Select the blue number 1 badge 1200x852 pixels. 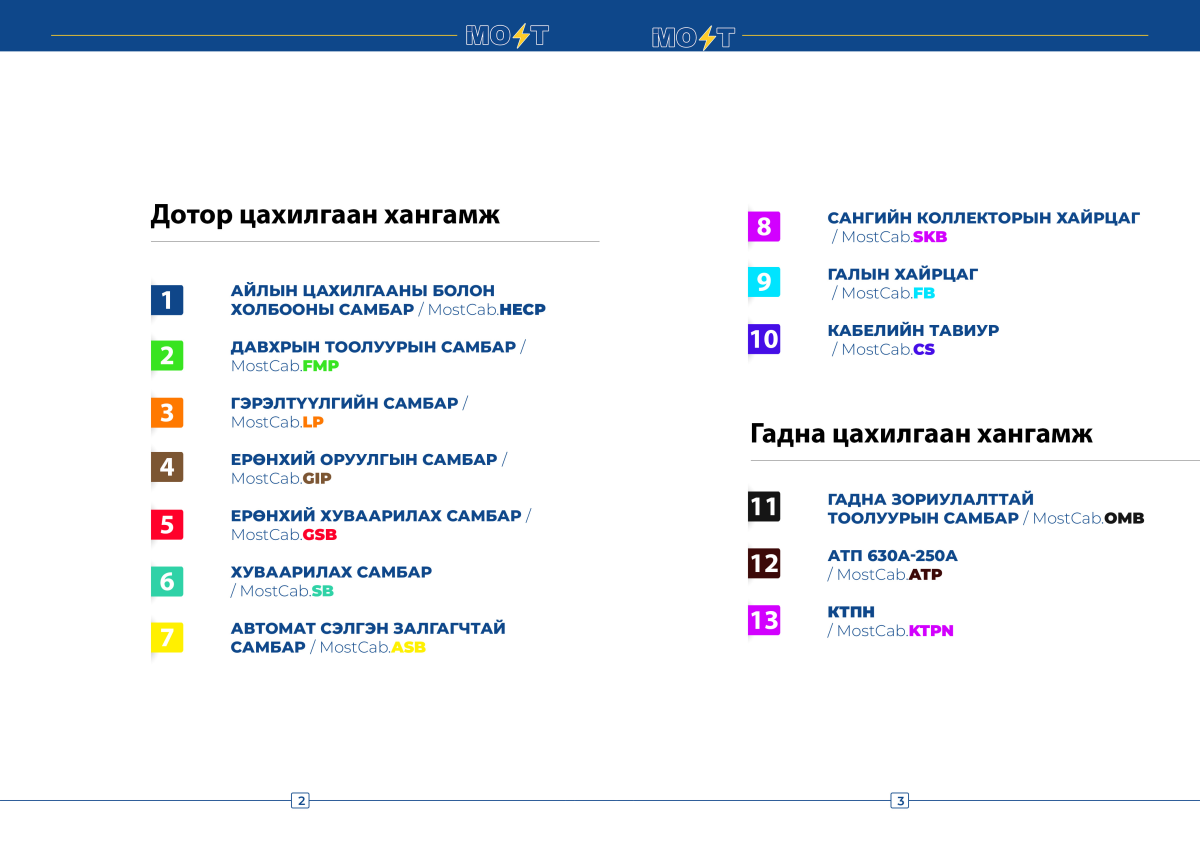point(167,300)
